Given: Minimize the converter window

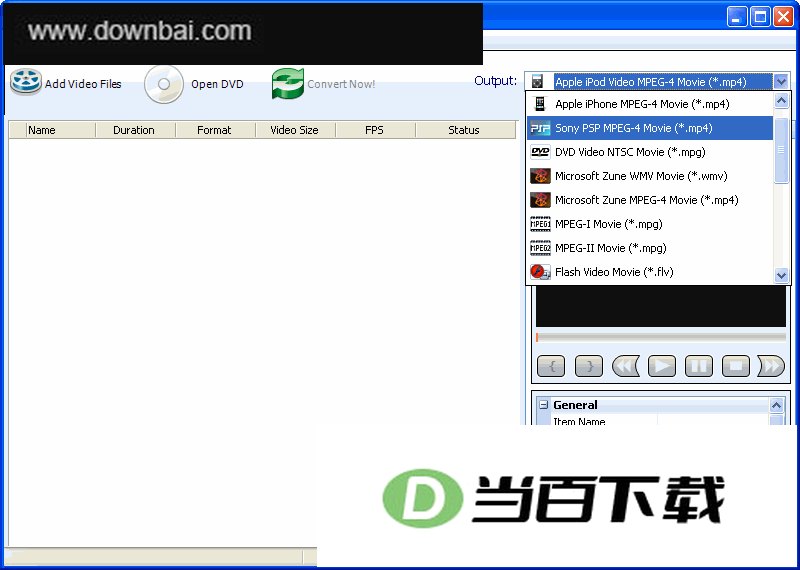Looking at the screenshot, I should pos(736,17).
